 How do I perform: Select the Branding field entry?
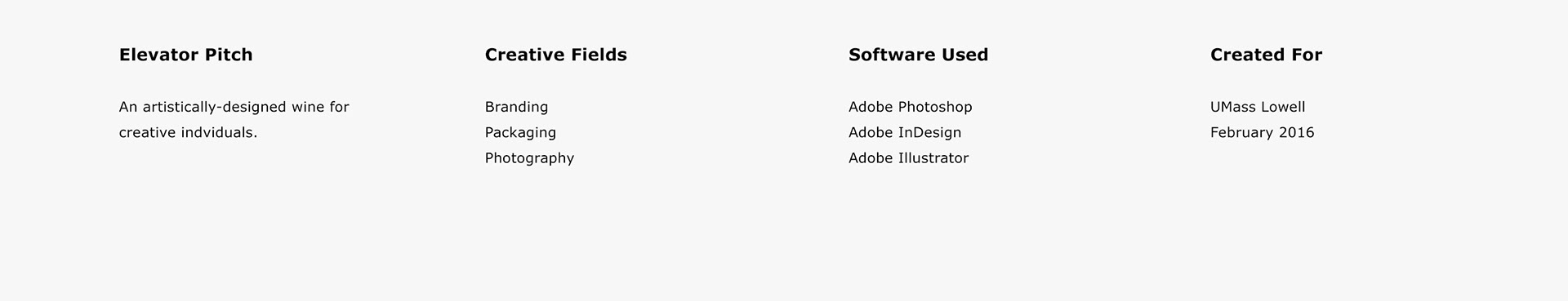516,107
